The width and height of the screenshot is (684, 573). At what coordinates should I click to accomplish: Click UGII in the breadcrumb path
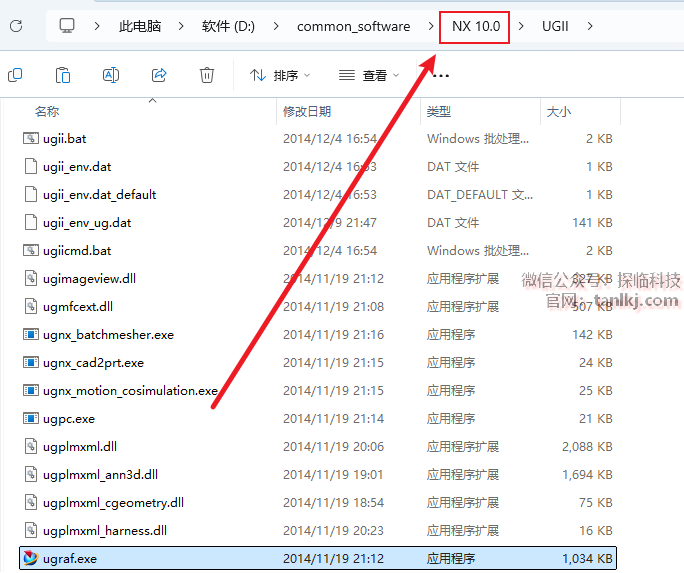point(555,26)
